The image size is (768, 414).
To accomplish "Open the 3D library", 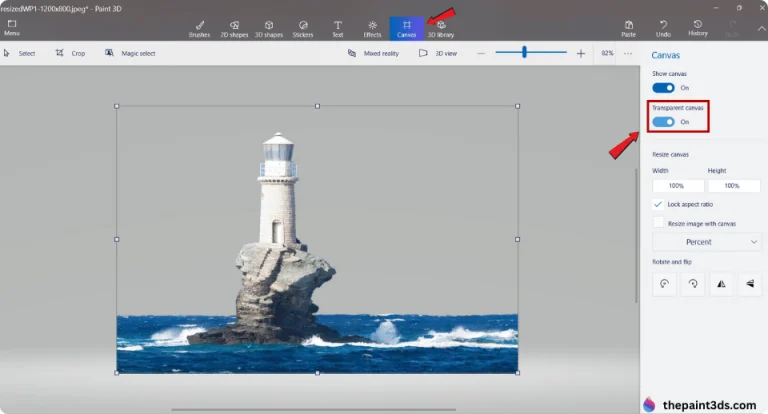I will pos(441,29).
